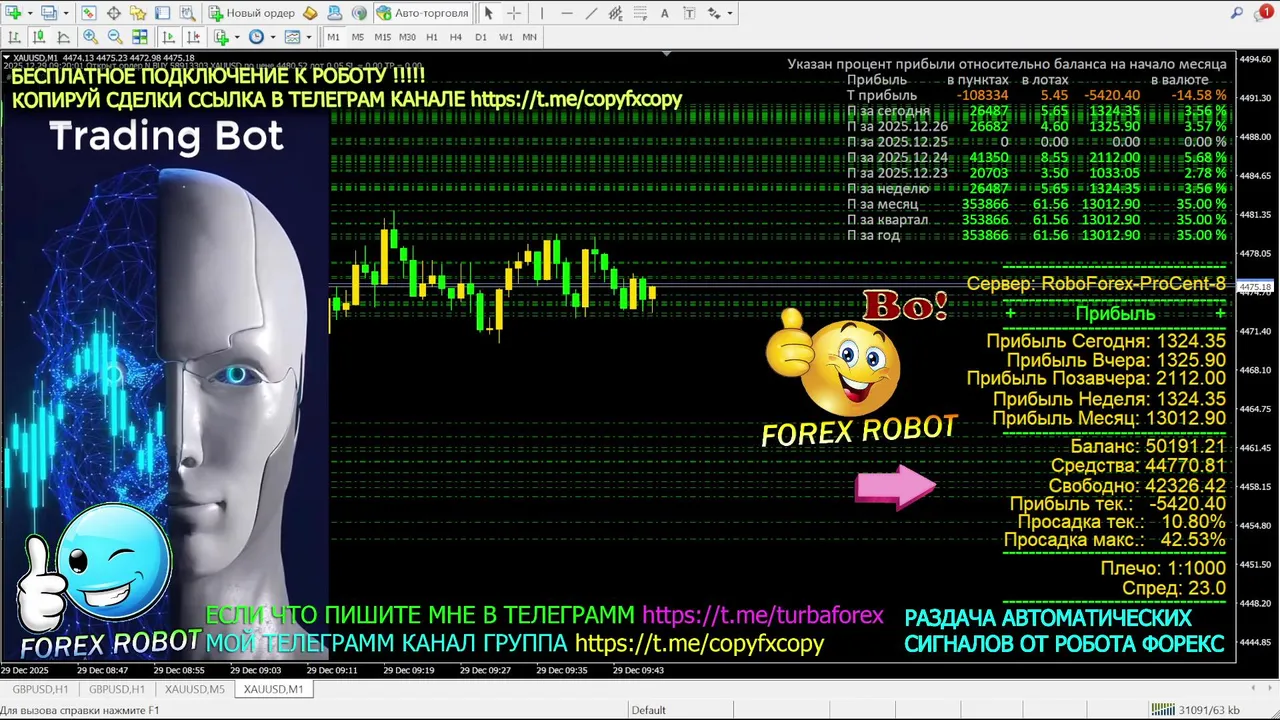Image resolution: width=1280 pixels, height=720 pixels.
Task: Open the chat notifications icon
Action: (x=1263, y=13)
